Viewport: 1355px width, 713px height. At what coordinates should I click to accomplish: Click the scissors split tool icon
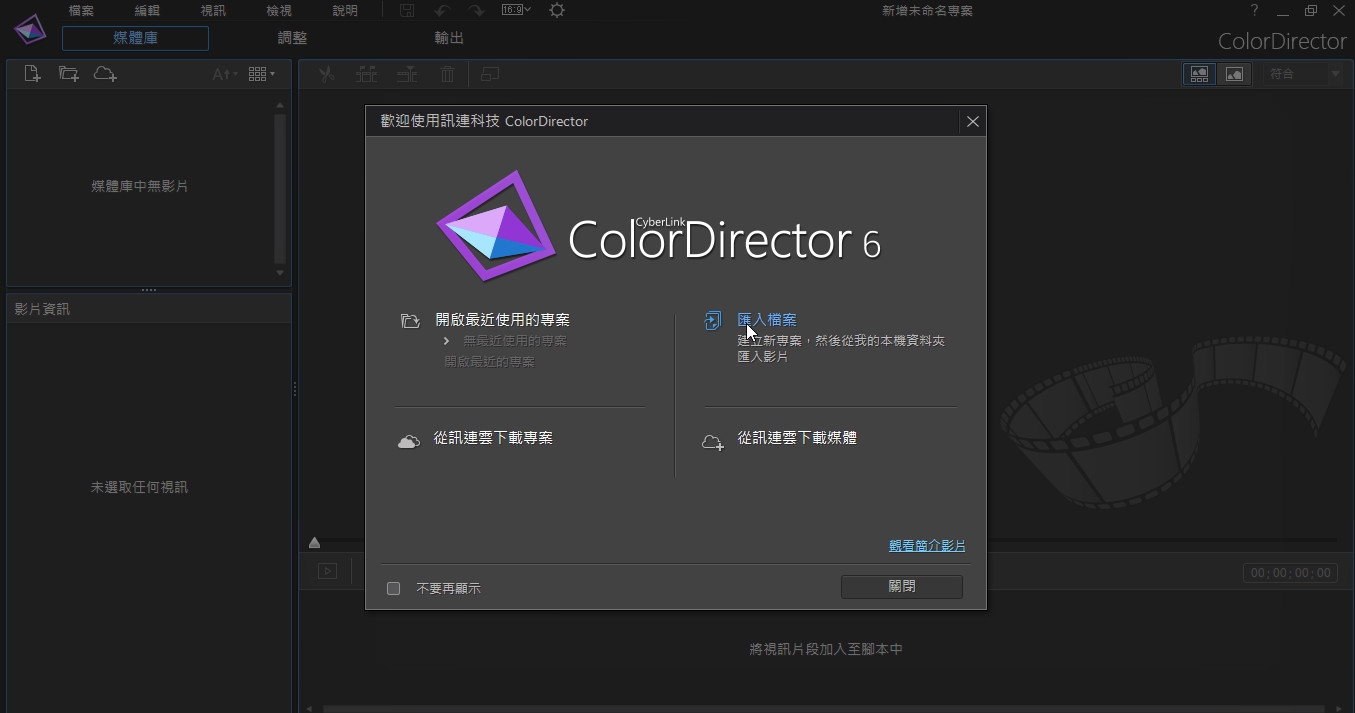pyautogui.click(x=326, y=74)
